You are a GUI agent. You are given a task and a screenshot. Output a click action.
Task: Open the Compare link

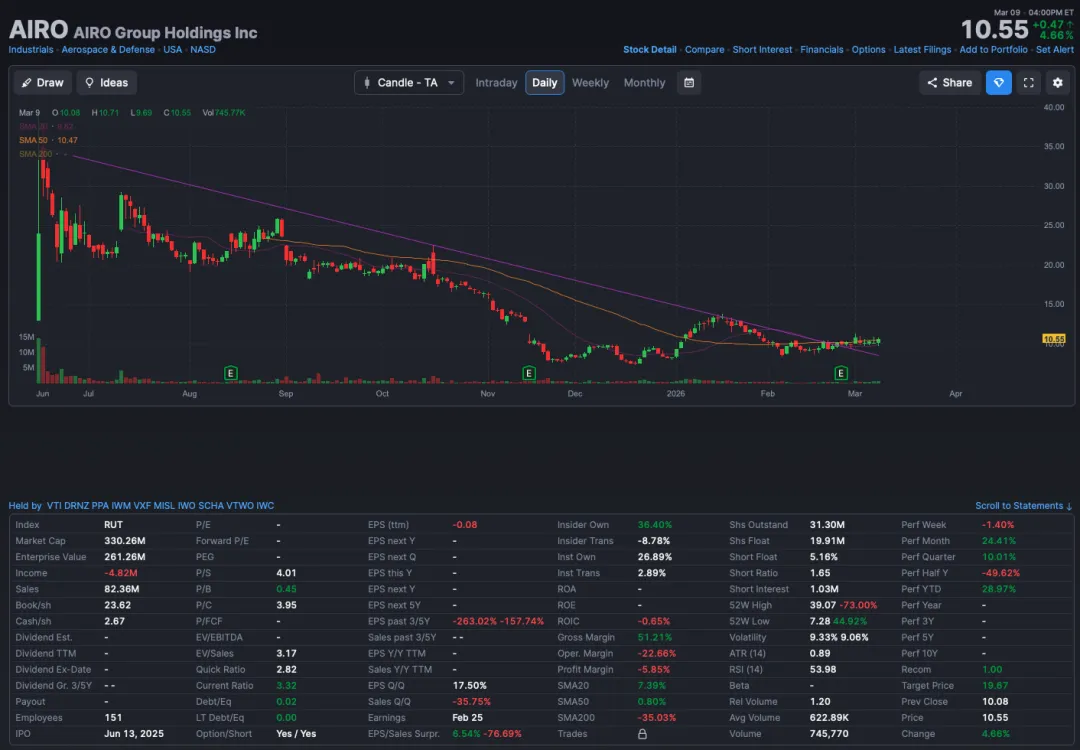(705, 50)
